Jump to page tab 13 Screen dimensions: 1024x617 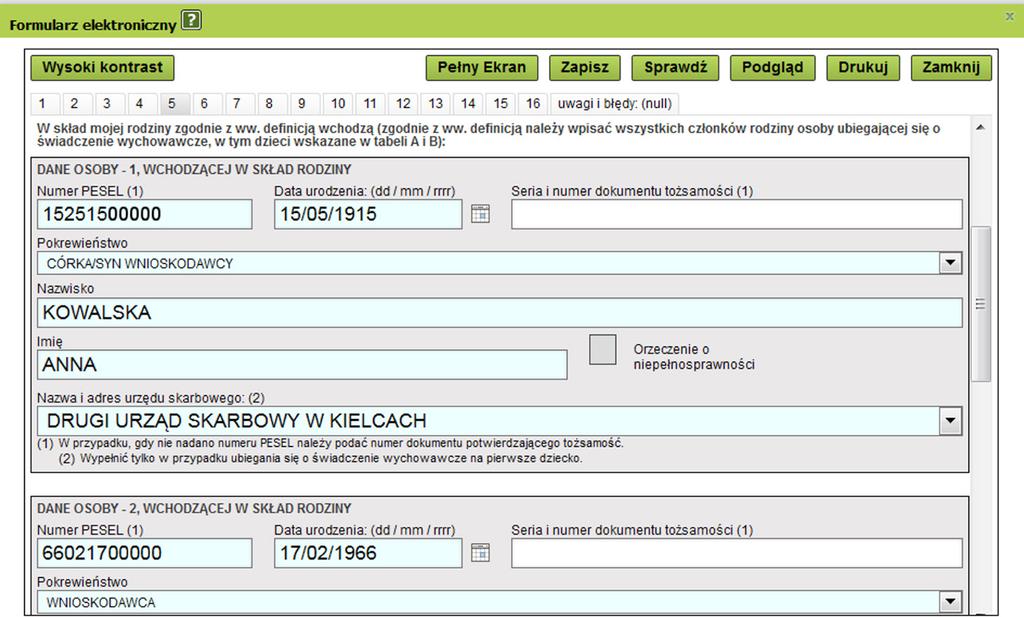pos(436,104)
